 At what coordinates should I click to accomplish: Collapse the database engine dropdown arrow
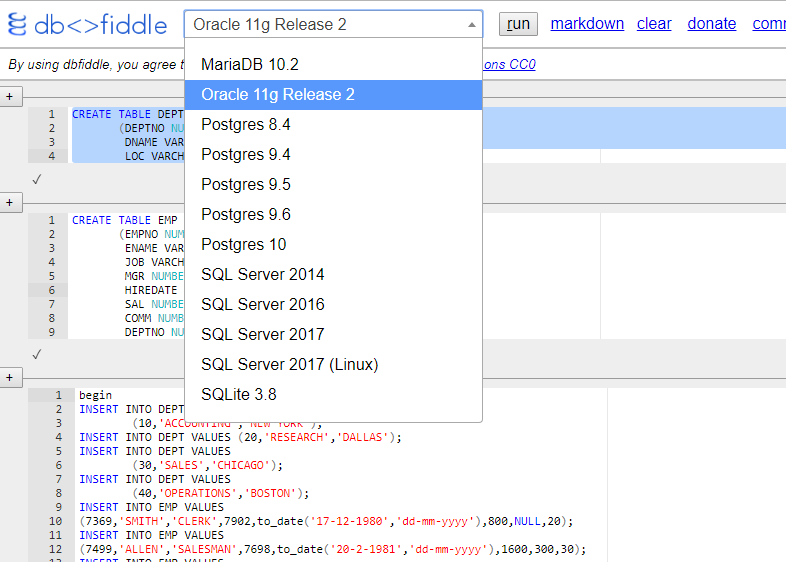click(x=471, y=25)
